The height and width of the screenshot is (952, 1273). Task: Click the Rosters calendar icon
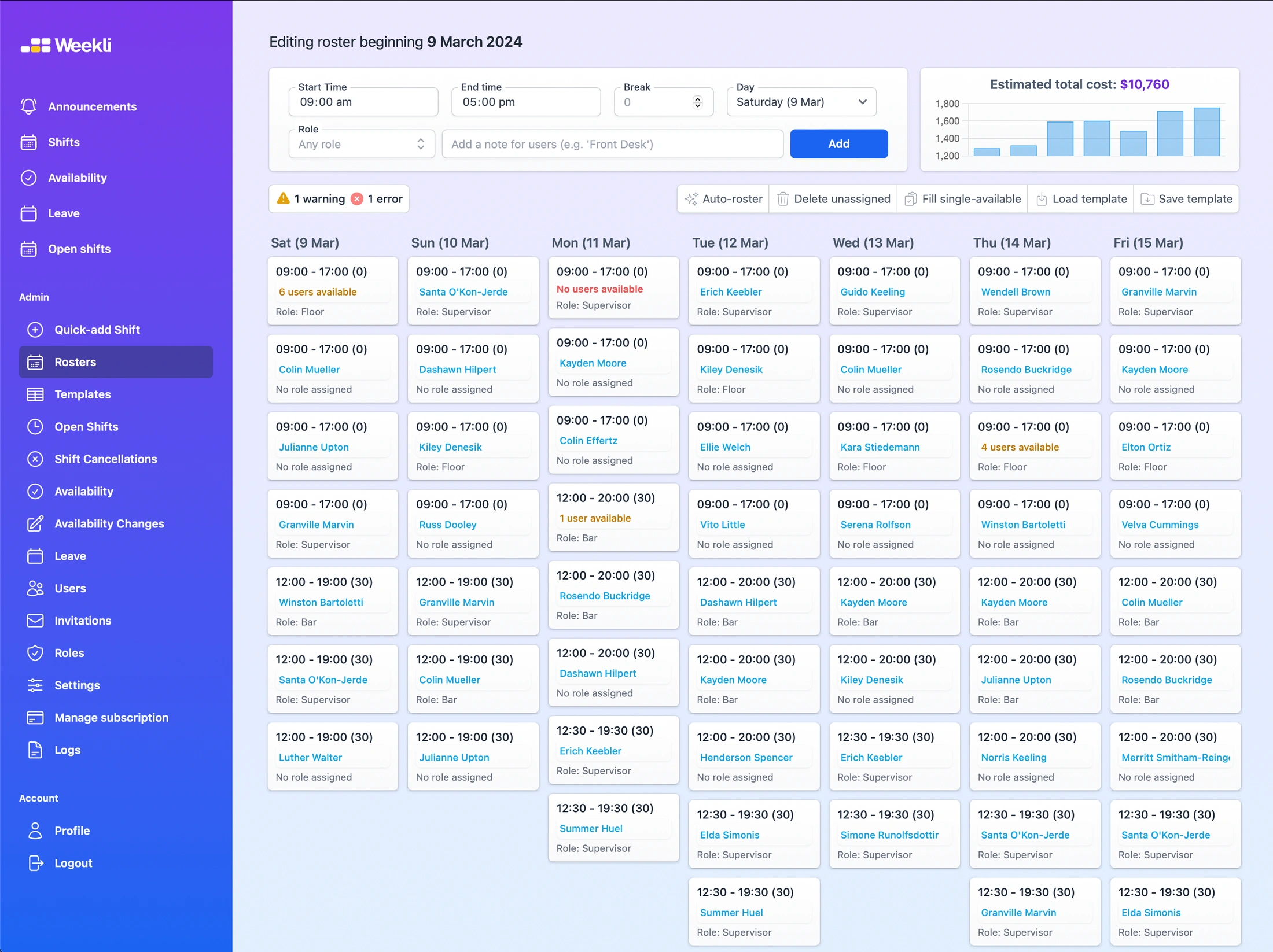(35, 362)
